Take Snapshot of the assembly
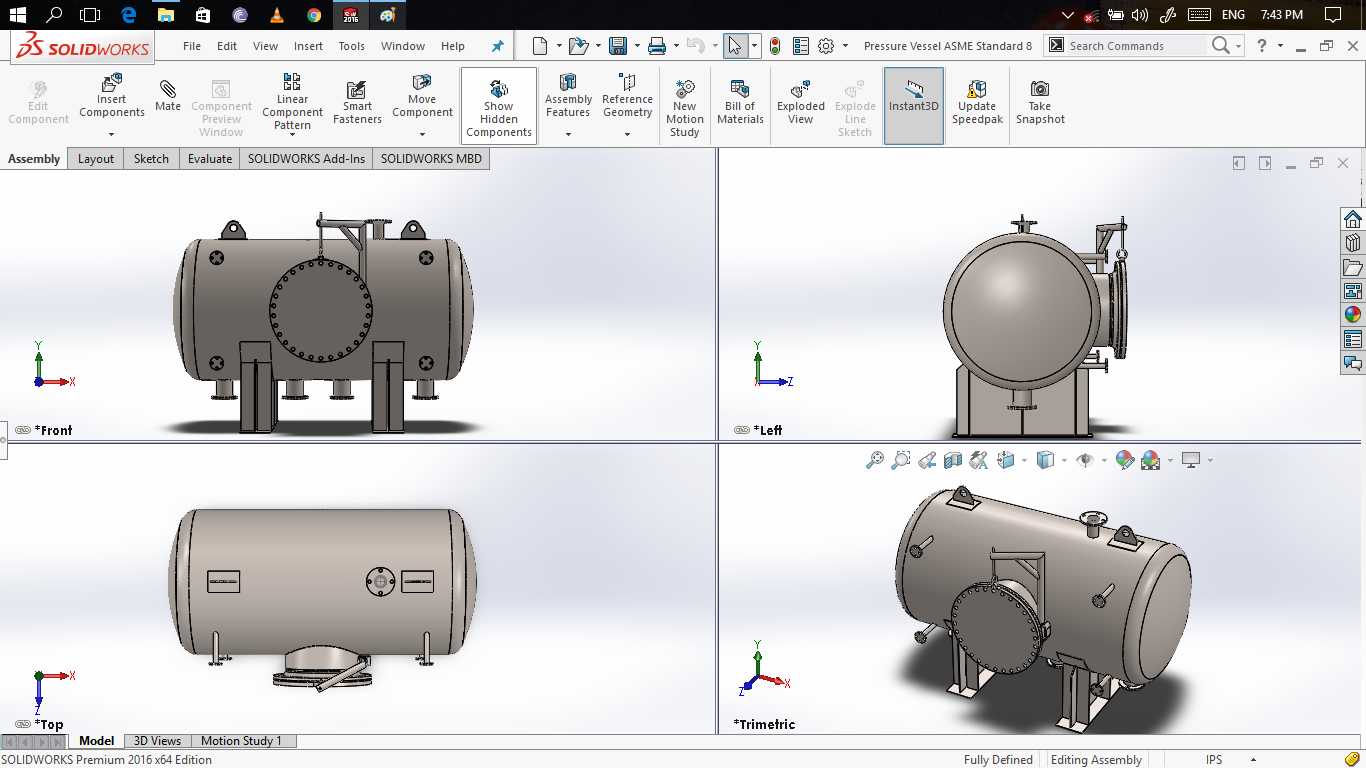1366x768 pixels. (x=1040, y=101)
